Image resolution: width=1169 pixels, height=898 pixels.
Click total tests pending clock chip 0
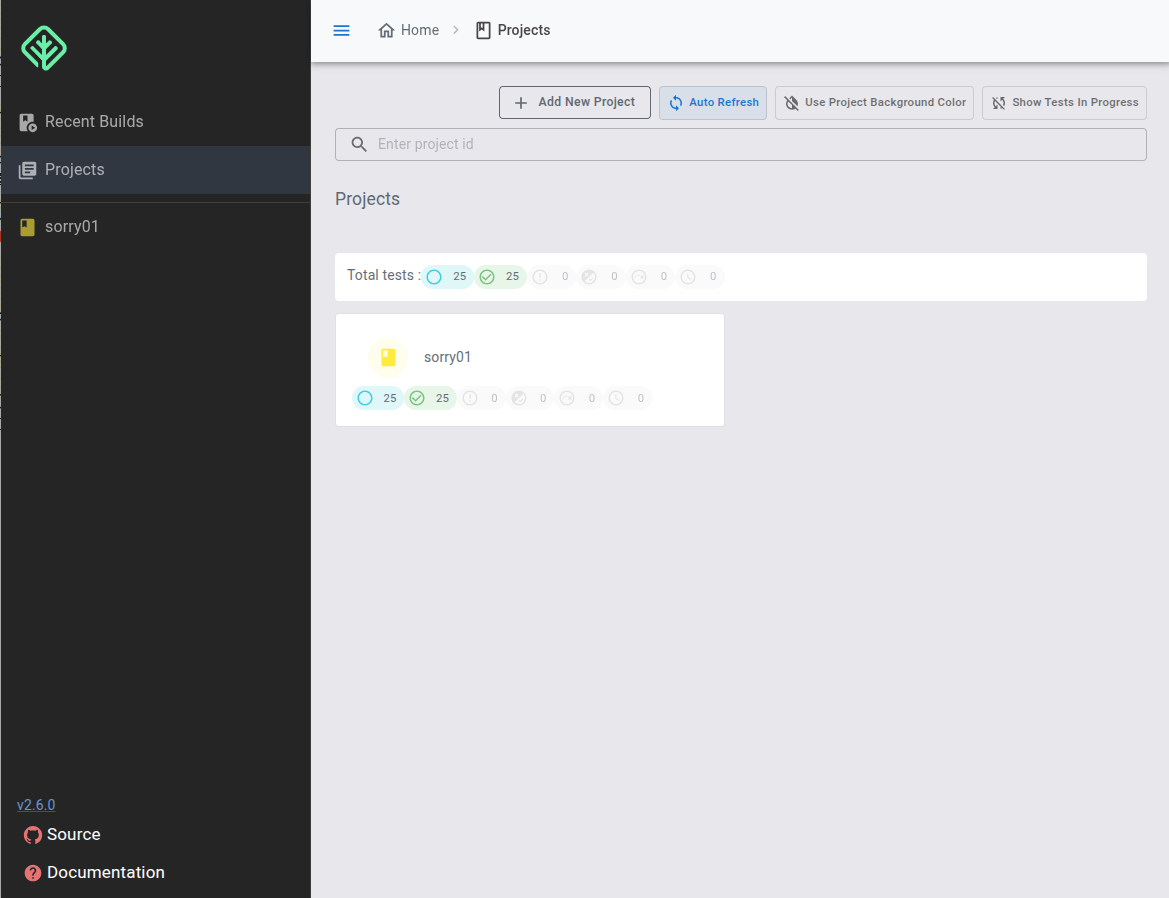(x=699, y=276)
